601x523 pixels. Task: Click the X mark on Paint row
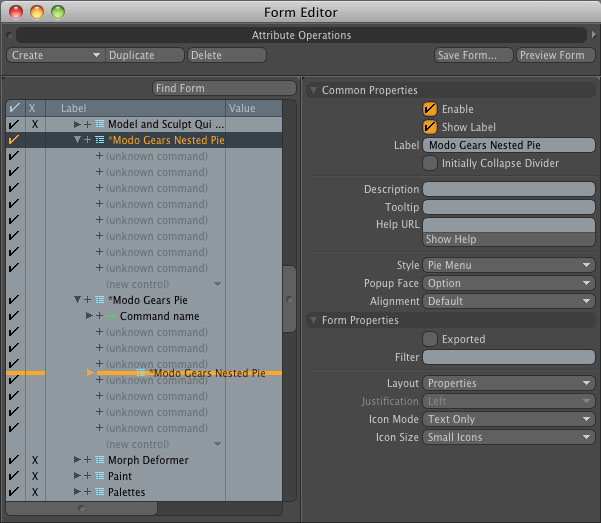point(35,476)
